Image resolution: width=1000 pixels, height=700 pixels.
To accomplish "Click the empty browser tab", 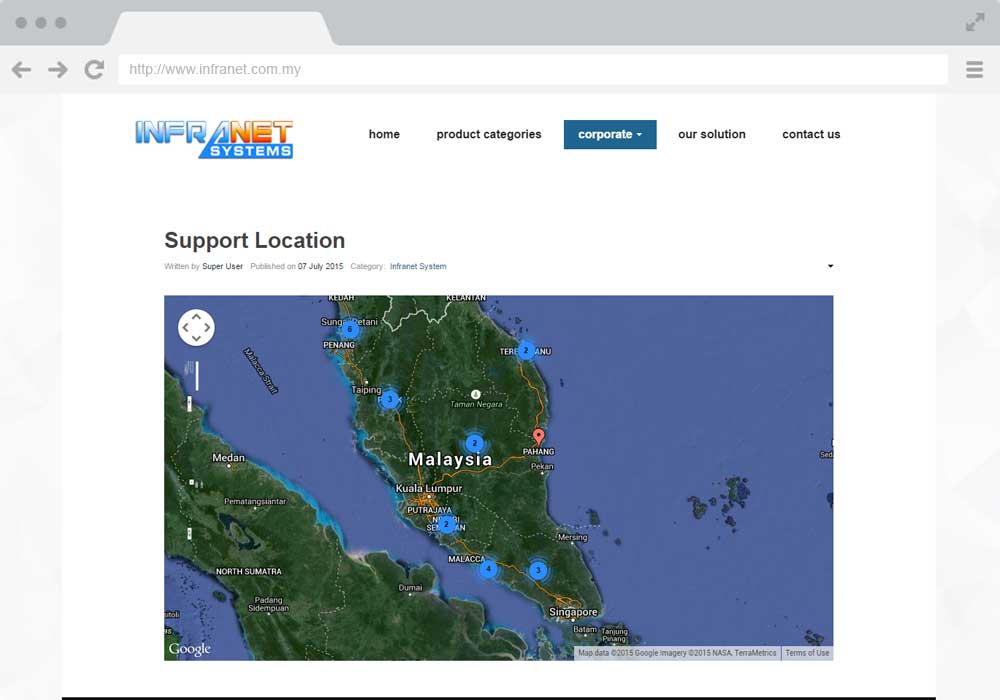I will tap(221, 28).
